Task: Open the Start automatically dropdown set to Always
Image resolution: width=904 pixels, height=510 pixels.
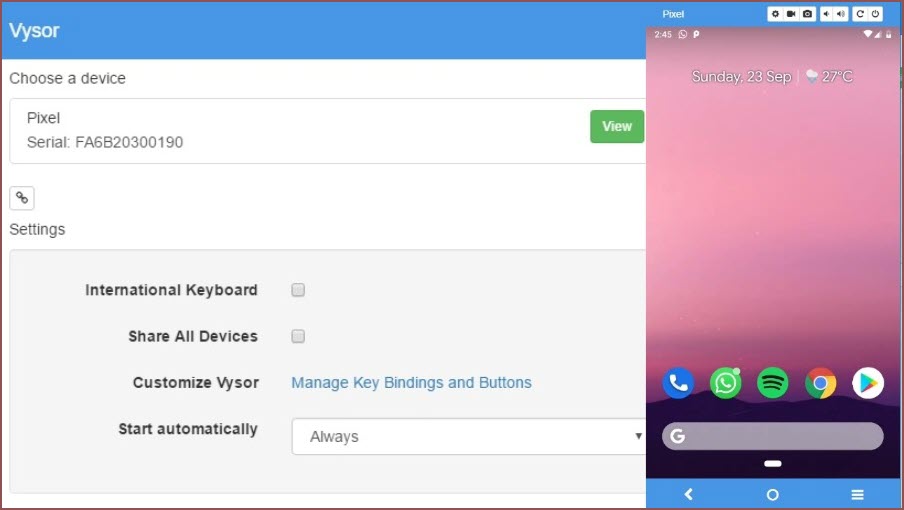Action: (x=468, y=436)
